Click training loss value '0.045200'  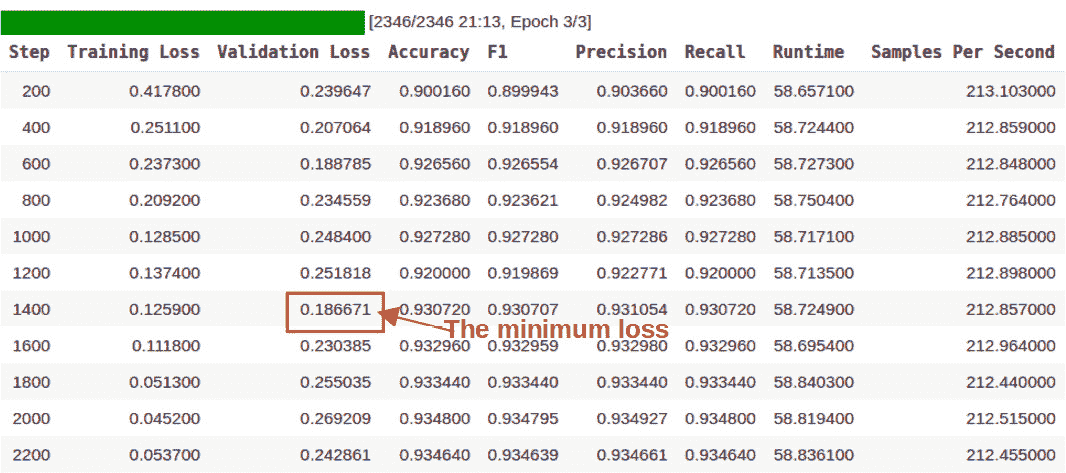tap(165, 419)
